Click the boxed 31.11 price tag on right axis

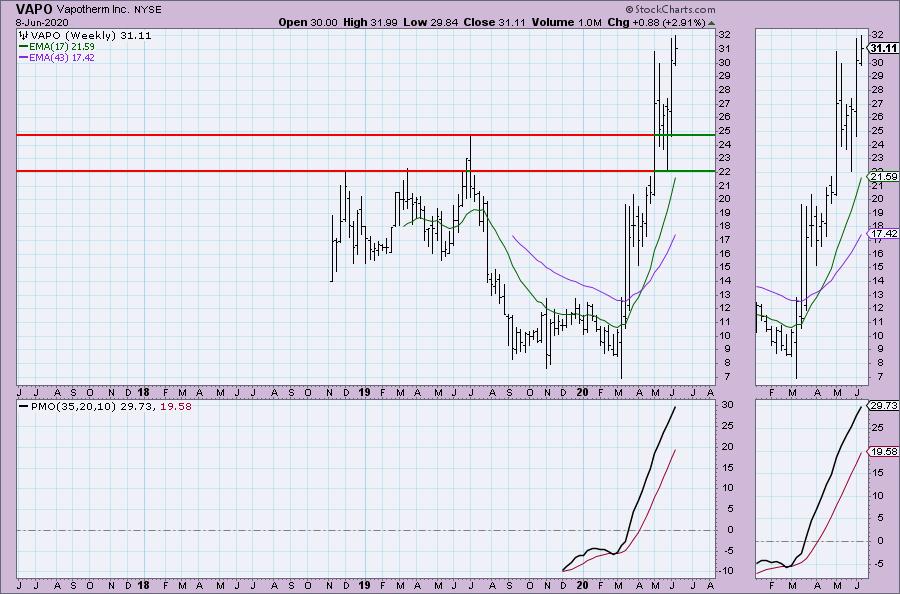pos(883,48)
